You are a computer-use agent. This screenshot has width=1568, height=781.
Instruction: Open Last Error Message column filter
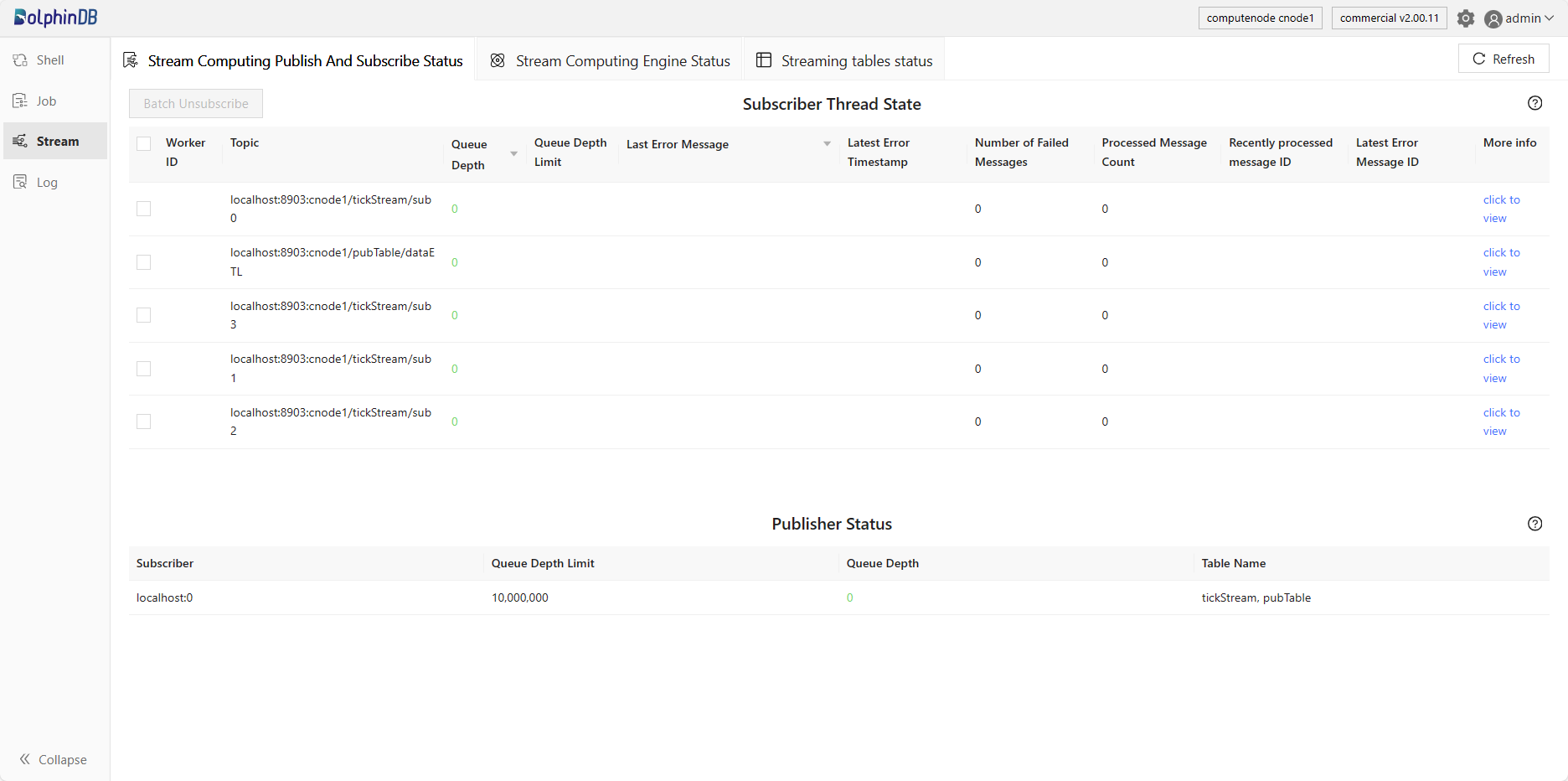(x=827, y=144)
